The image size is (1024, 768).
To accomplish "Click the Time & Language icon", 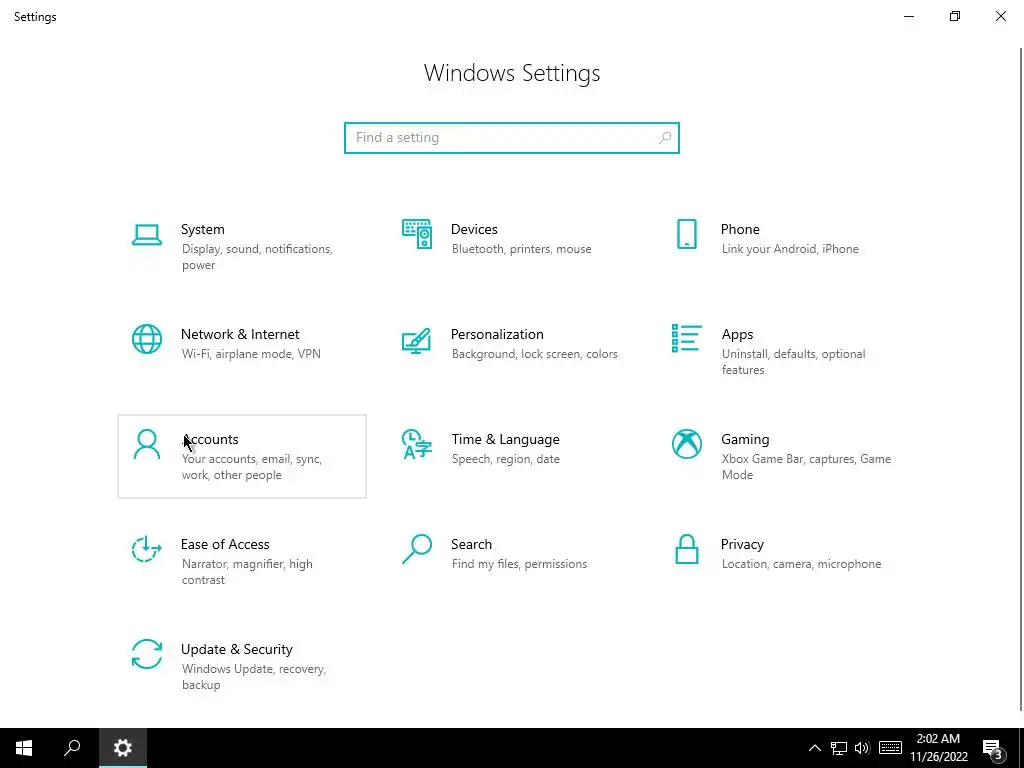I will (x=417, y=444).
